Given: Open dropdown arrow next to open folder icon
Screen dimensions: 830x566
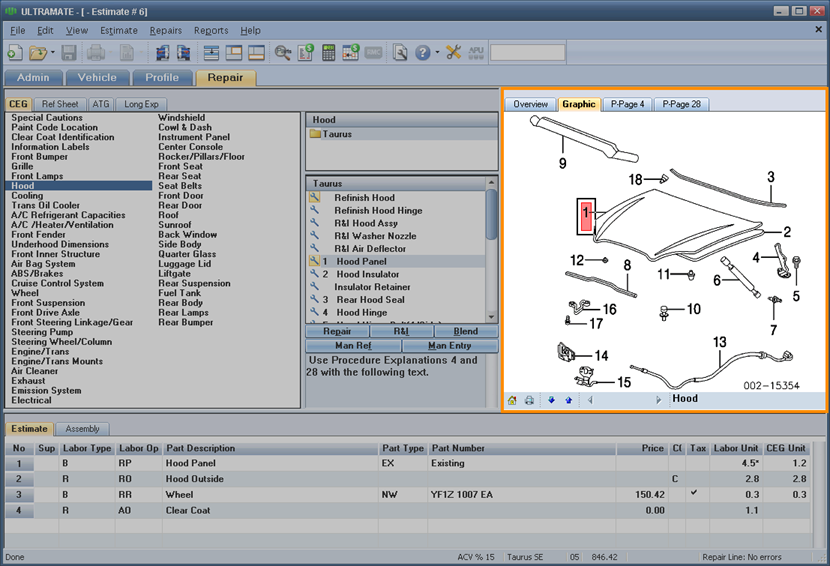Looking at the screenshot, I should coord(51,53).
